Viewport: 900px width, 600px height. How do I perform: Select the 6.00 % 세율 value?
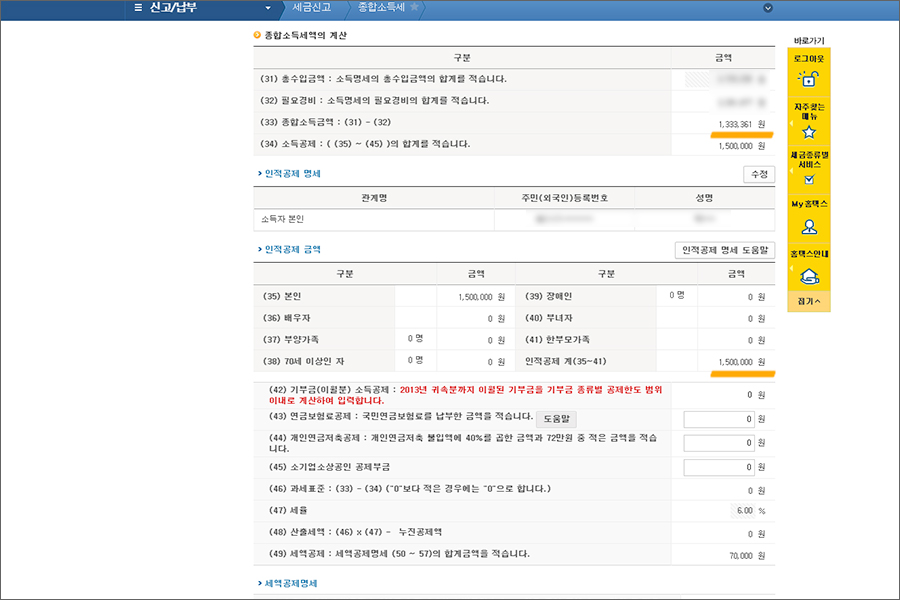pos(751,510)
